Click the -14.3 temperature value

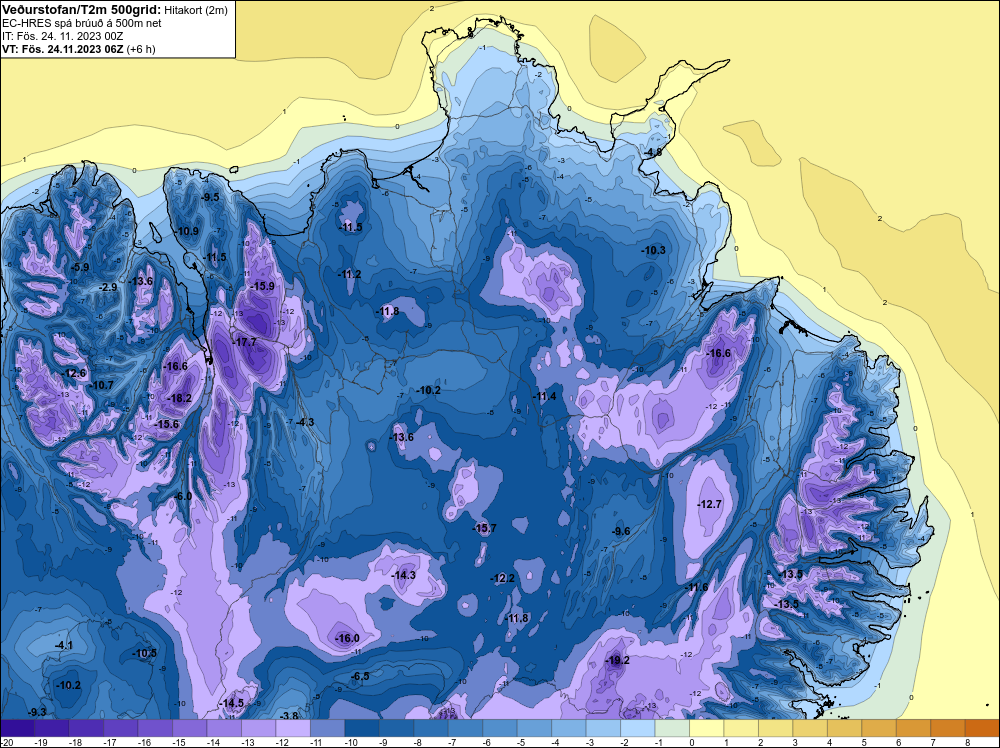coord(403,575)
